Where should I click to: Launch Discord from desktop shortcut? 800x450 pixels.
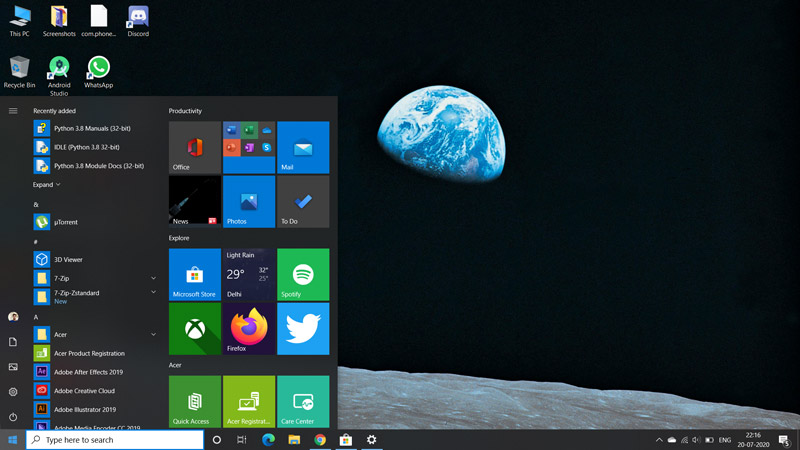[x=138, y=21]
